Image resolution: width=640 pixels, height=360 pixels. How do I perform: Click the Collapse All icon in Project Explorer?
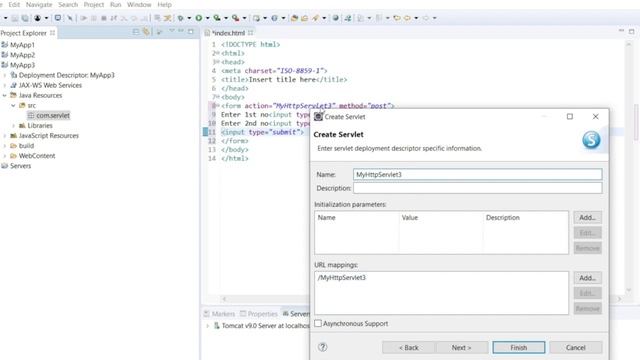pyautogui.click(x=136, y=32)
